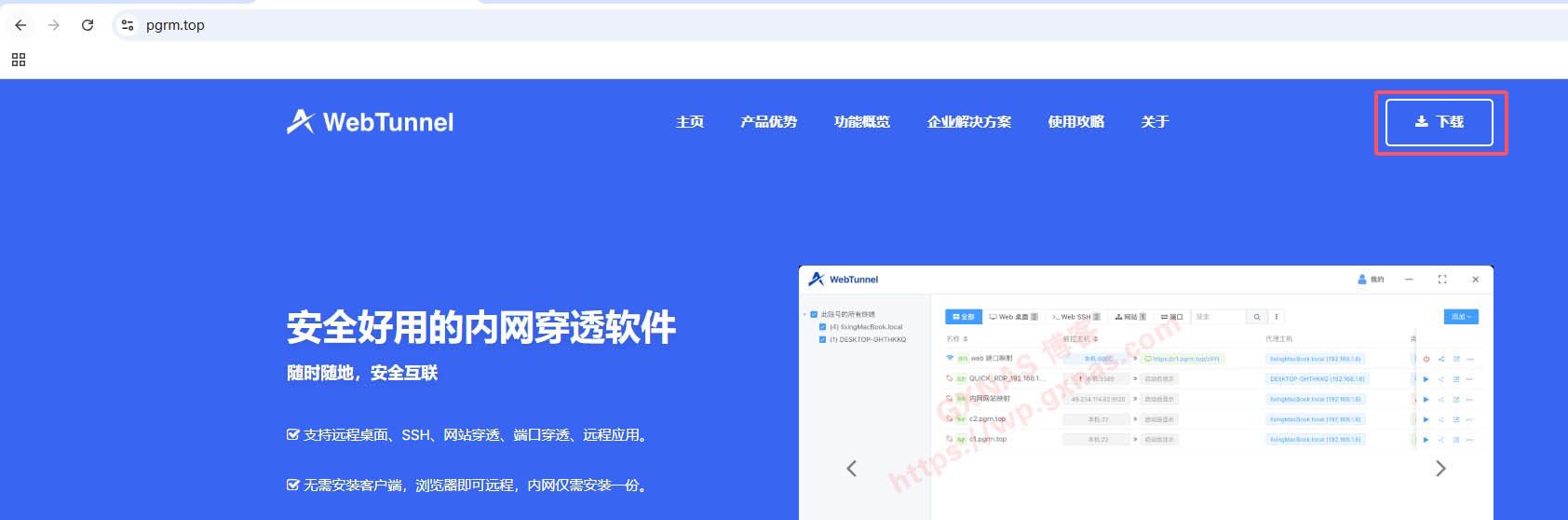
Task: Click the browser back arrow
Action: pos(20,25)
